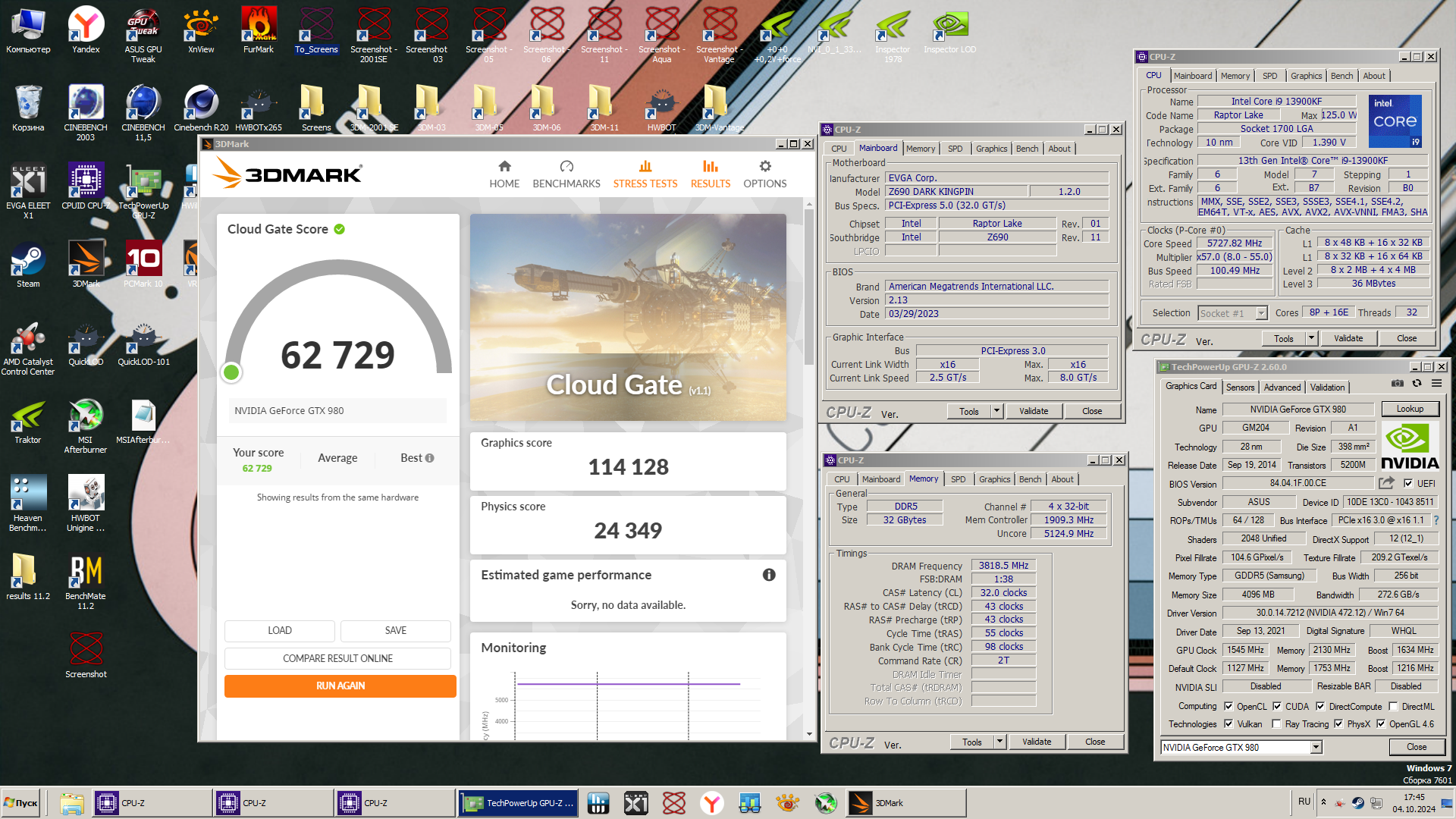Click Validate in CPU-Z Memory window
Image resolution: width=1456 pixels, height=819 pixels.
[1036, 742]
